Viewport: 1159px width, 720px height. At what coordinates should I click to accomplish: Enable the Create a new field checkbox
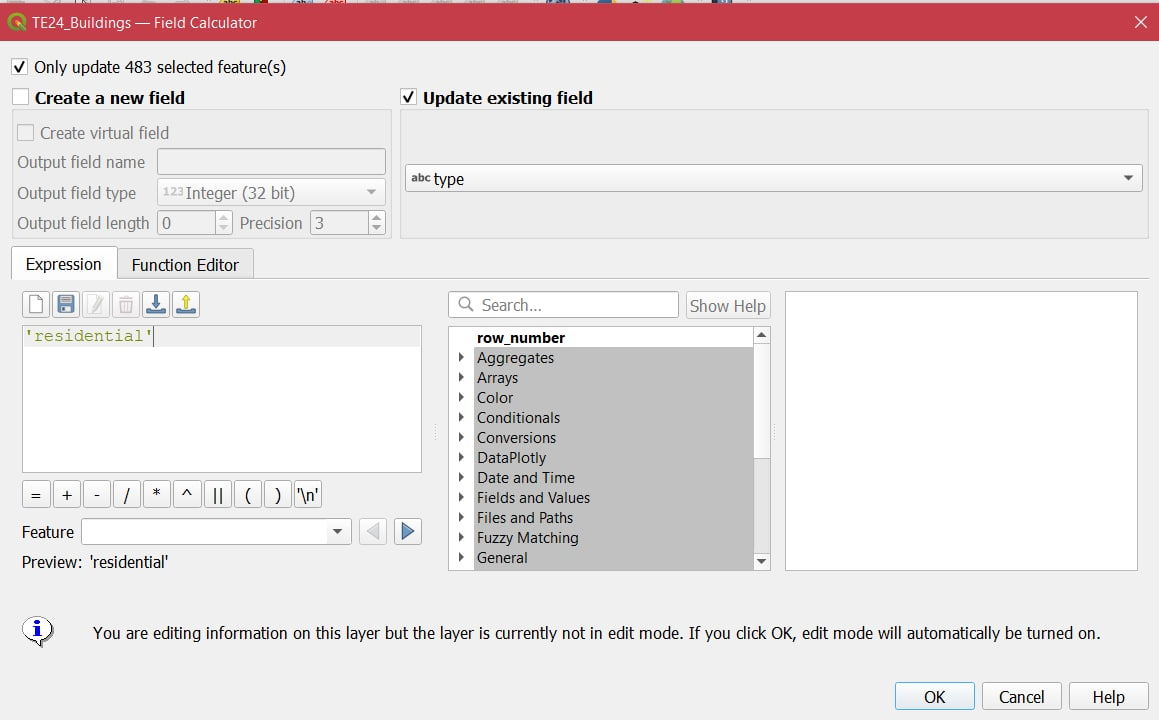tap(21, 98)
